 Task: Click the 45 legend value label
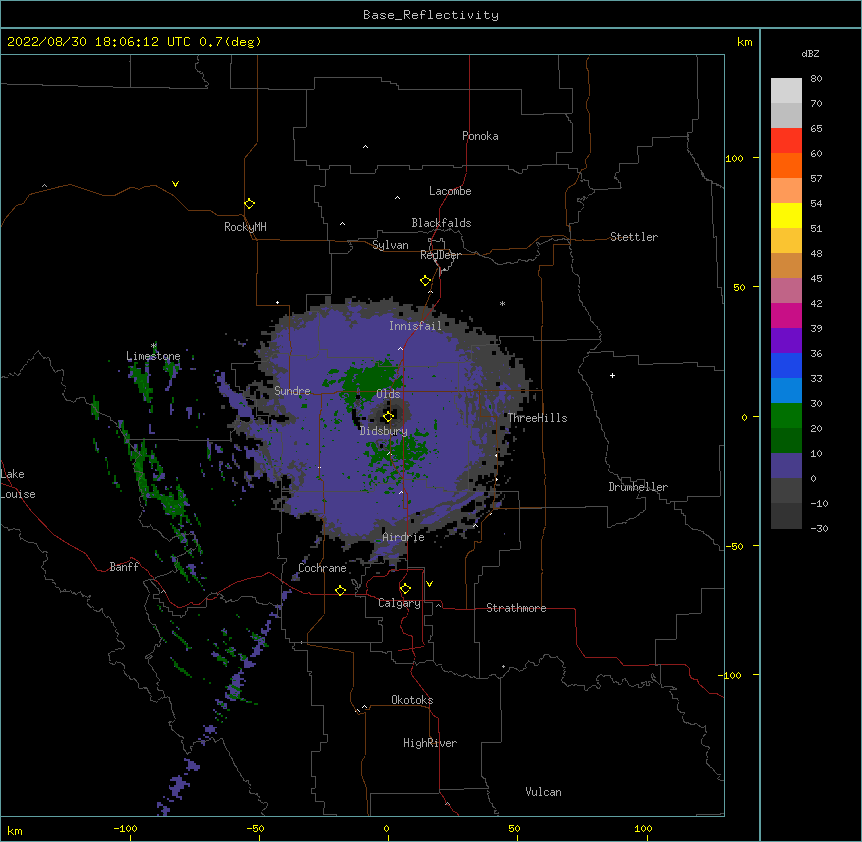(x=816, y=279)
